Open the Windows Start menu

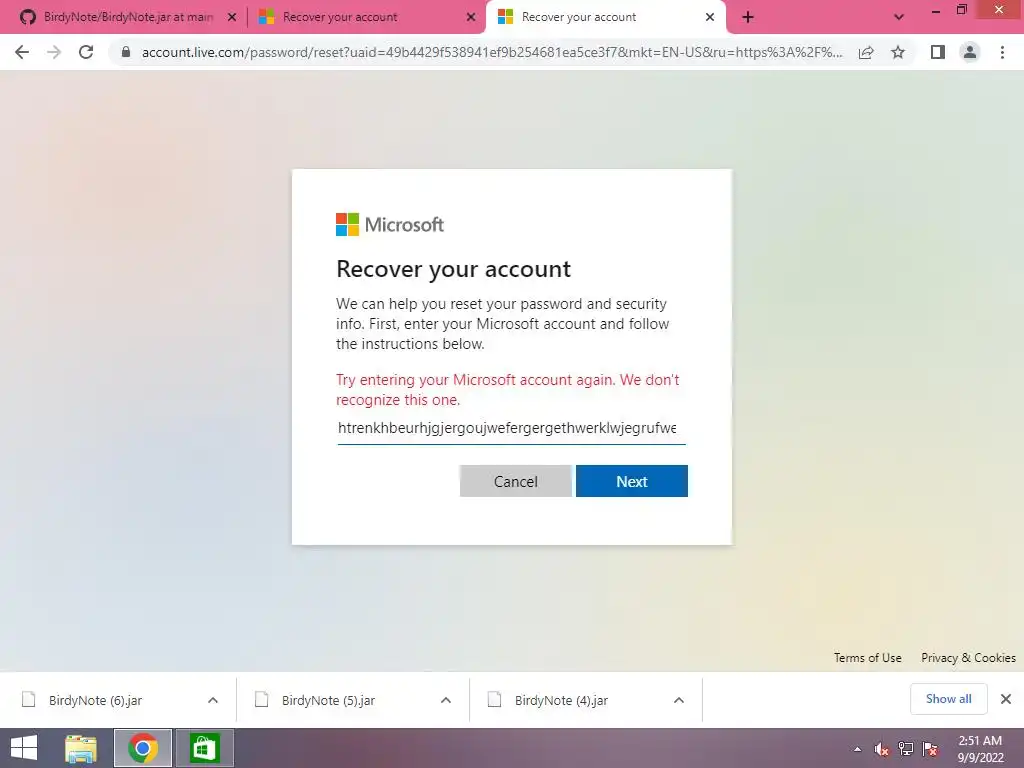[x=24, y=748]
